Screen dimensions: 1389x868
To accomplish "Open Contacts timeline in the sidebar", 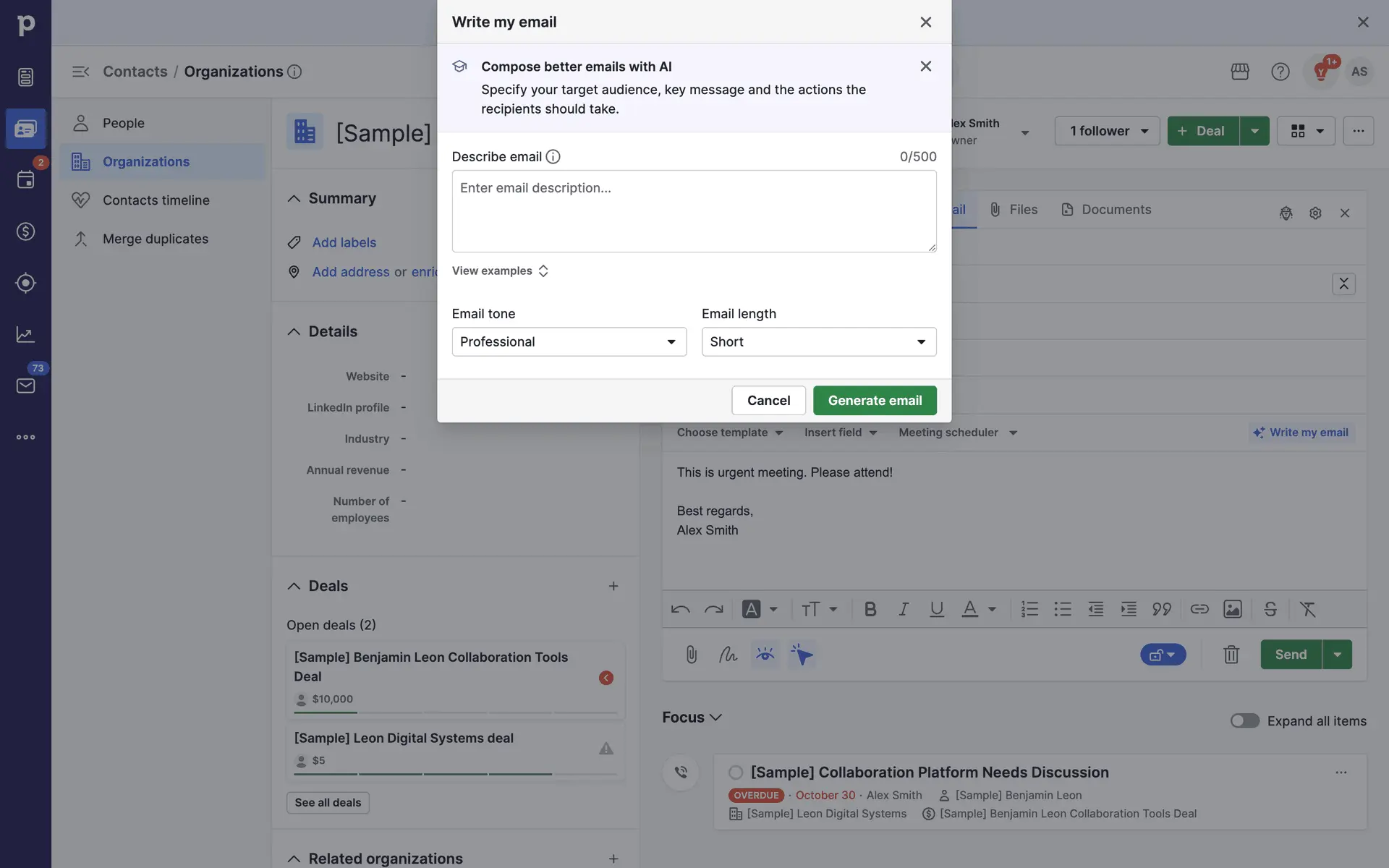I will tap(156, 200).
